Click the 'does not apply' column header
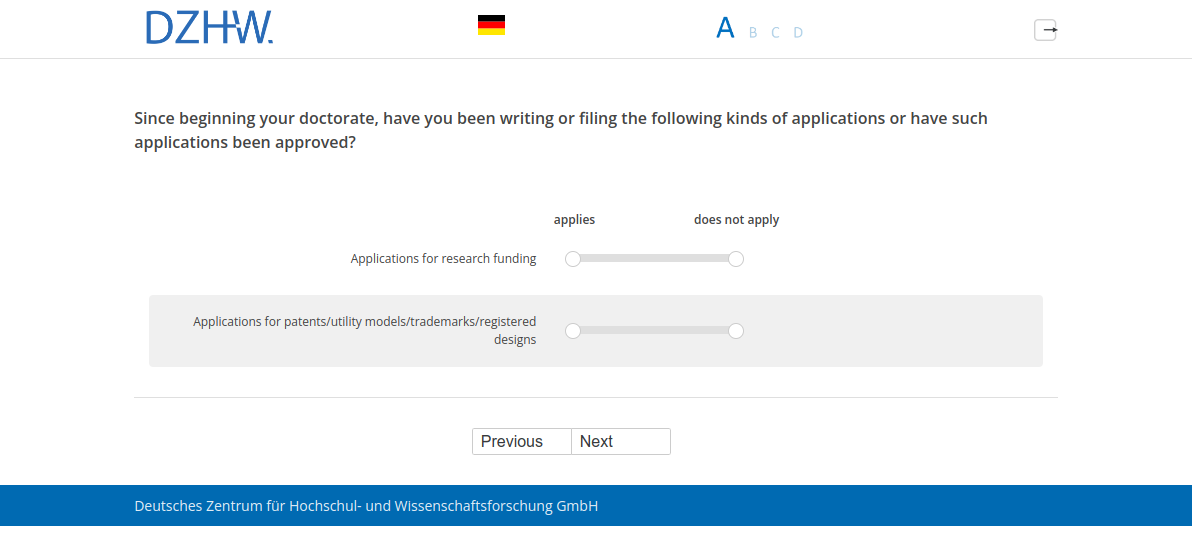 [x=736, y=220]
